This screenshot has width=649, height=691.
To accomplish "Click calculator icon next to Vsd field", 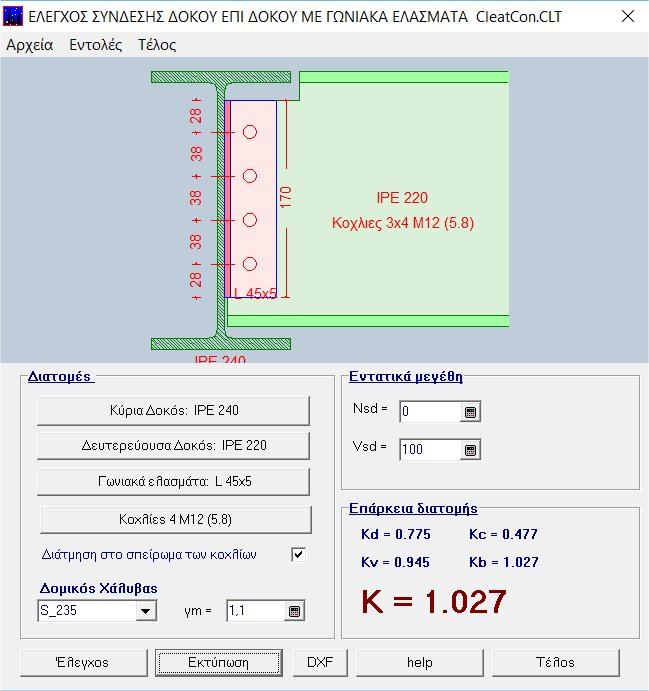I will 471,450.
